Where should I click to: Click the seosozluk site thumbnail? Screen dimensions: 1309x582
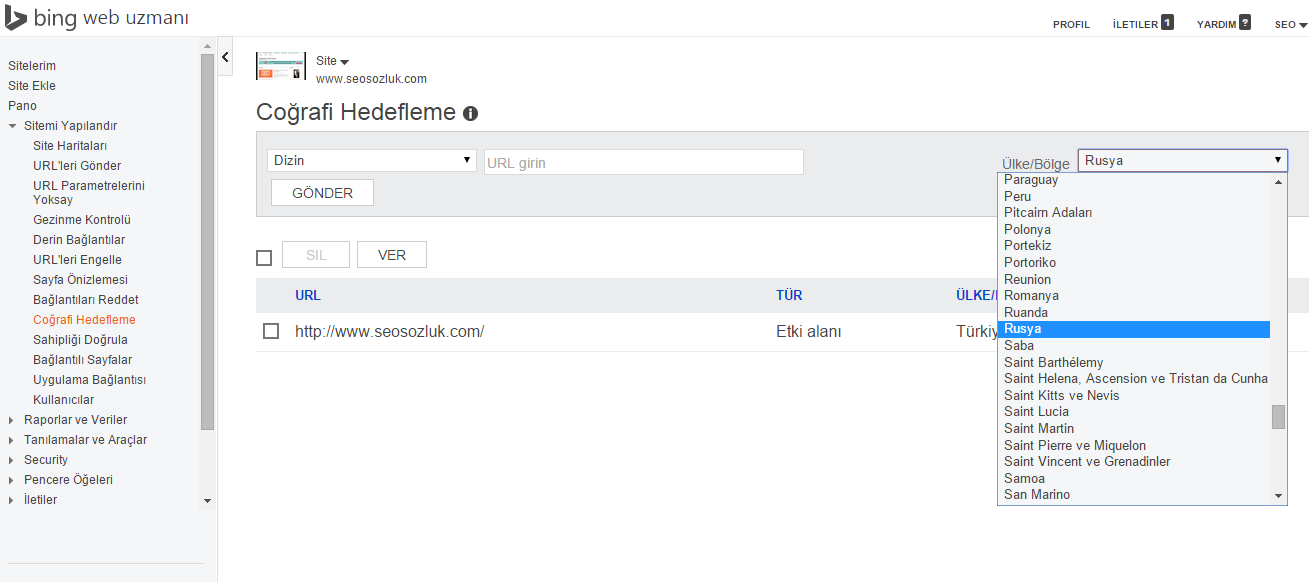click(281, 66)
